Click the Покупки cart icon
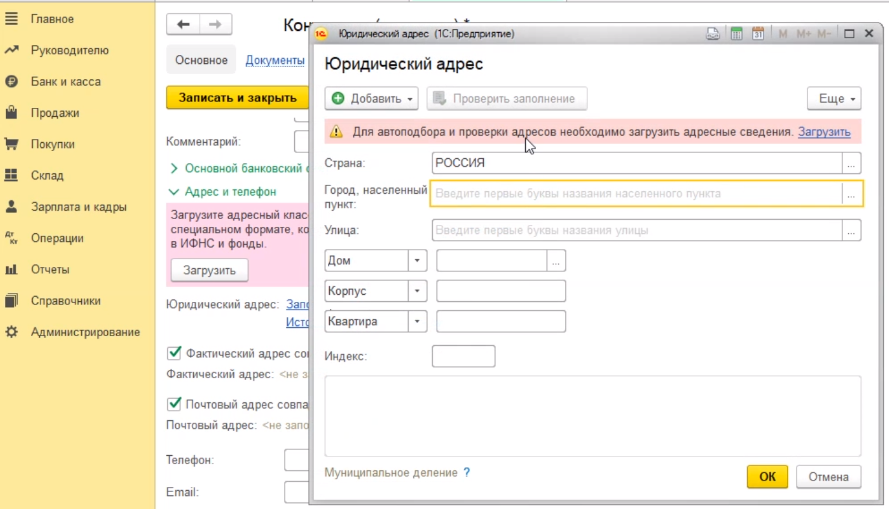 tap(11, 144)
